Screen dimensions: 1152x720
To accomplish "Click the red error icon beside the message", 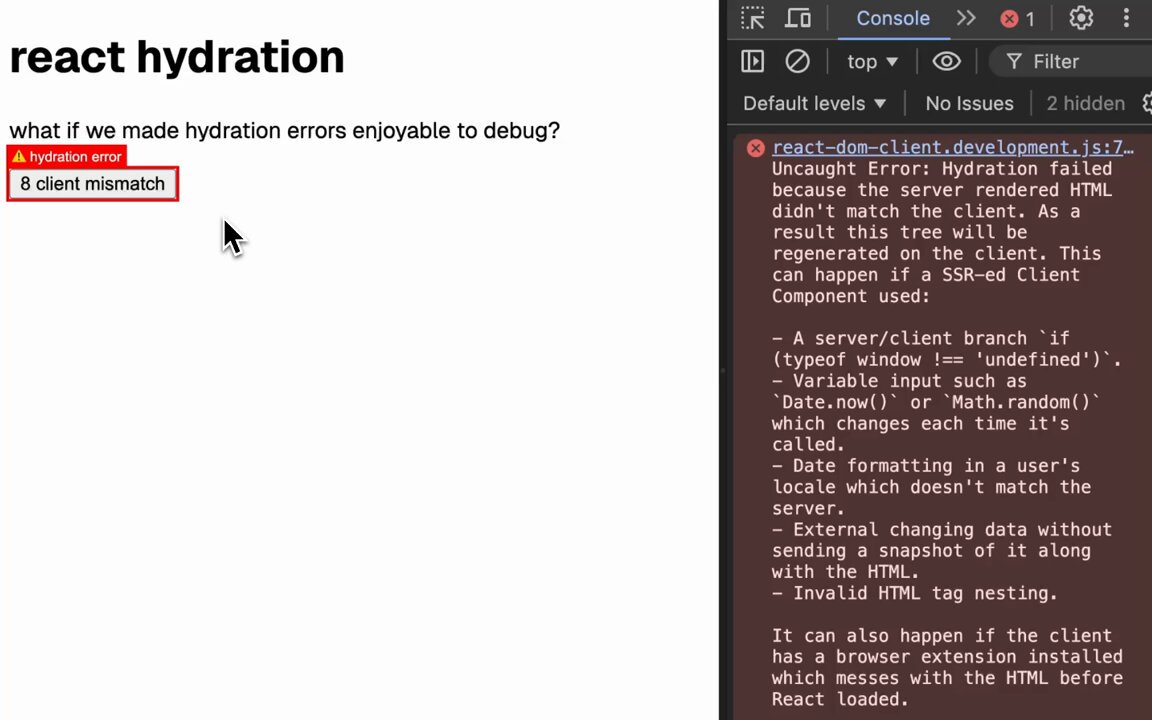I will [x=755, y=148].
